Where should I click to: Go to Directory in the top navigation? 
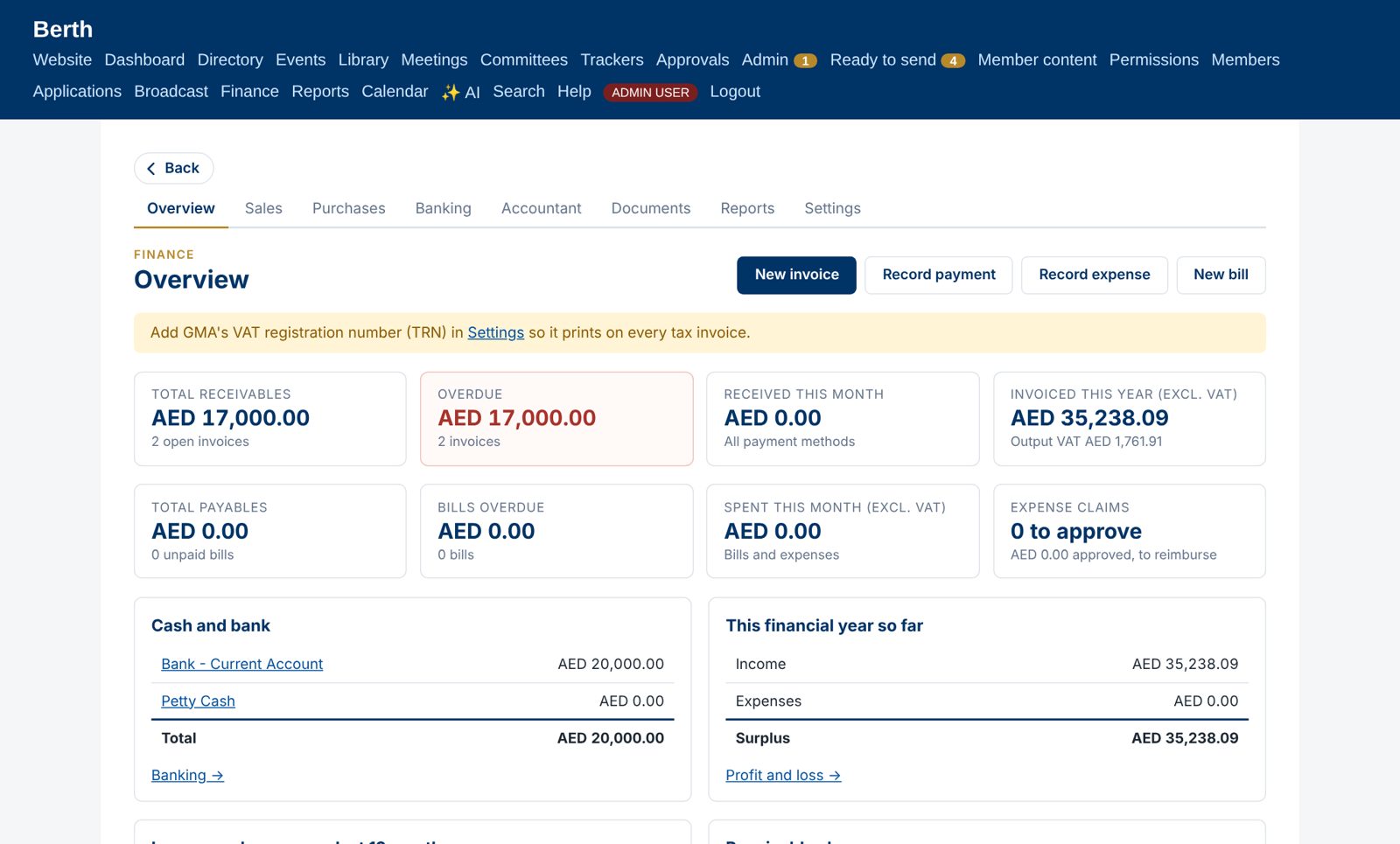(x=230, y=59)
